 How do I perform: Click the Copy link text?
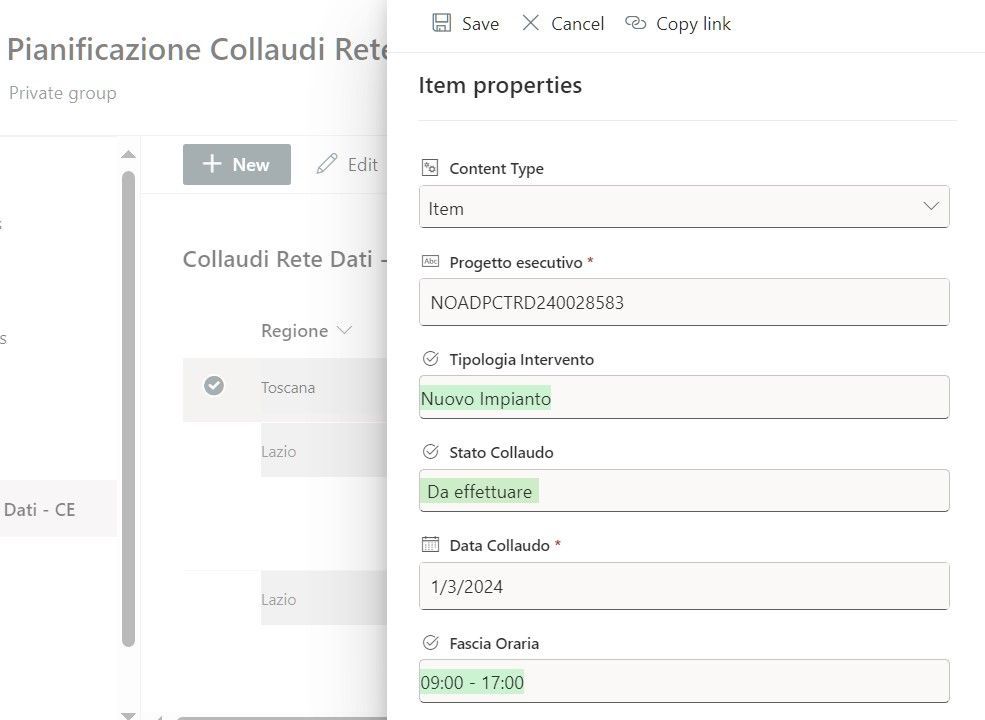(x=693, y=24)
